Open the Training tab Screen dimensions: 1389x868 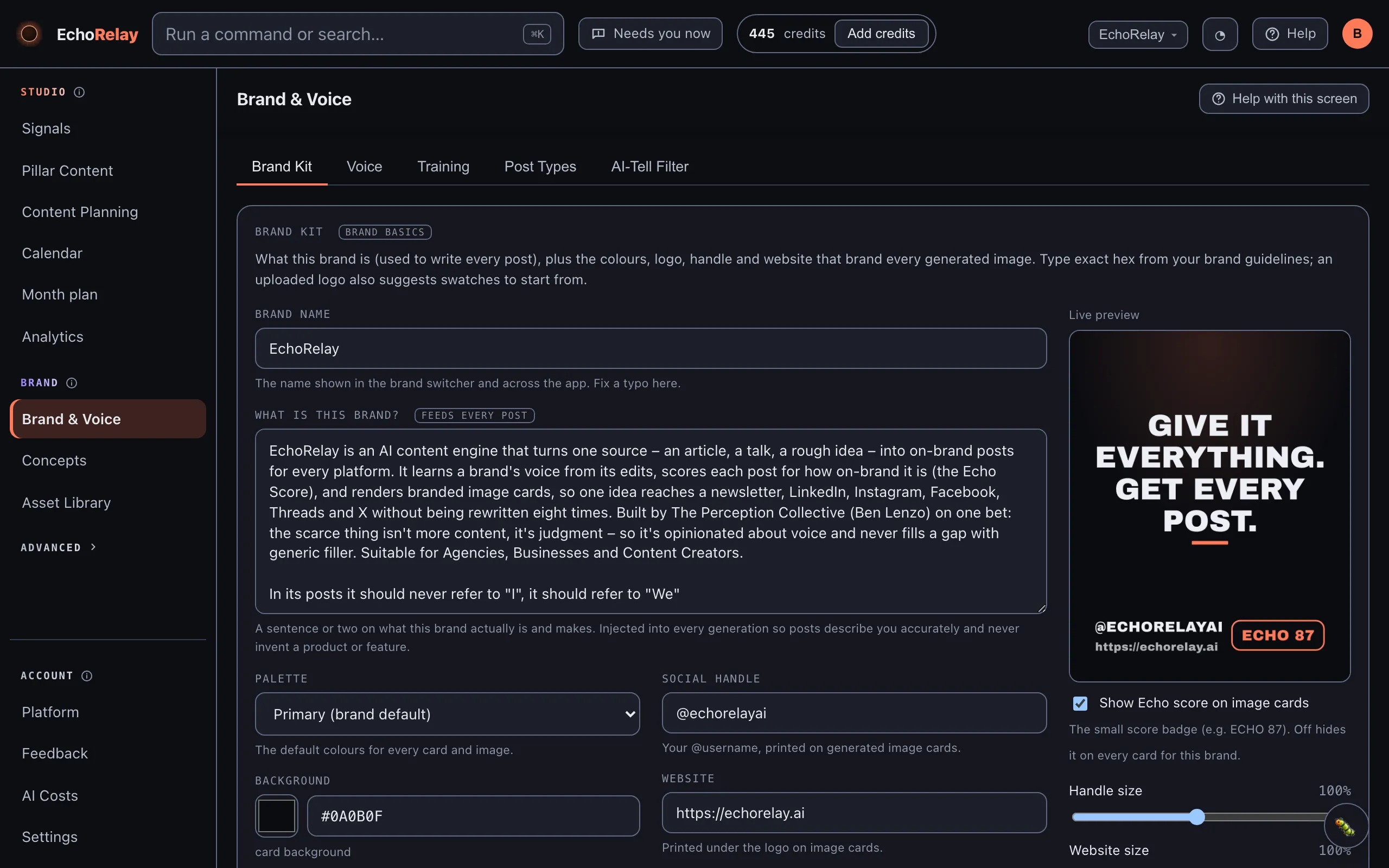tap(443, 167)
